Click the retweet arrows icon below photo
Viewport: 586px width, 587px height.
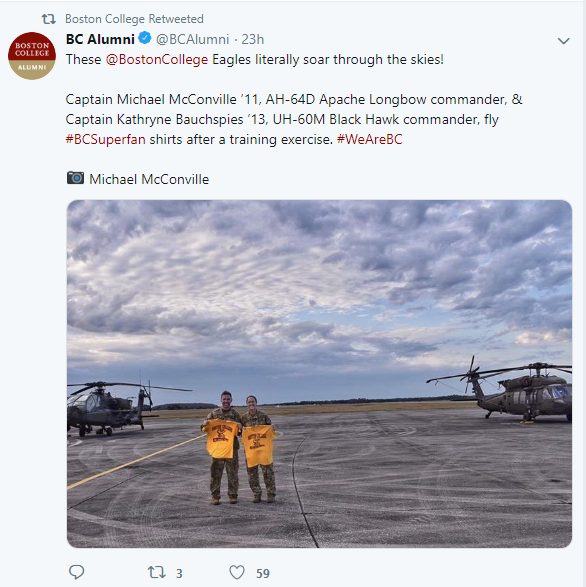click(157, 572)
